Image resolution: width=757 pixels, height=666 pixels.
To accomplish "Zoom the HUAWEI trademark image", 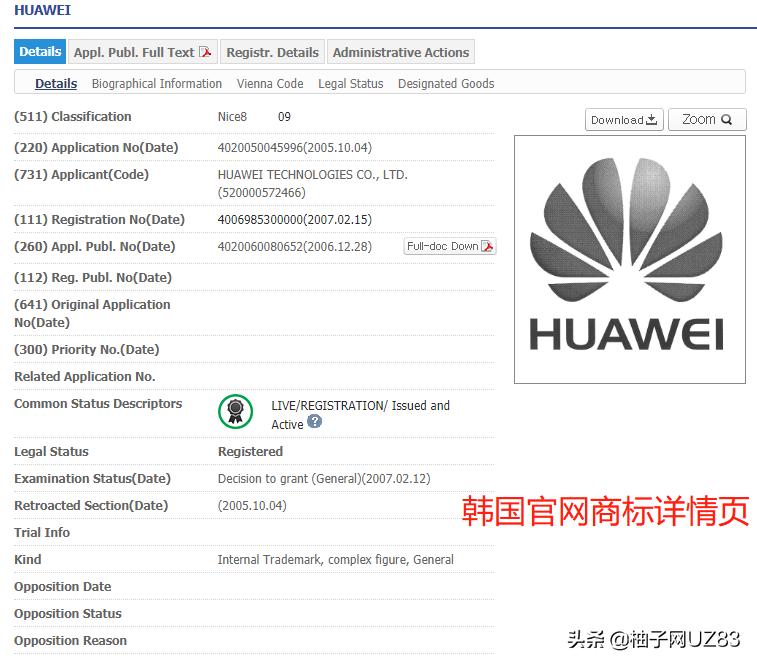I will click(707, 120).
